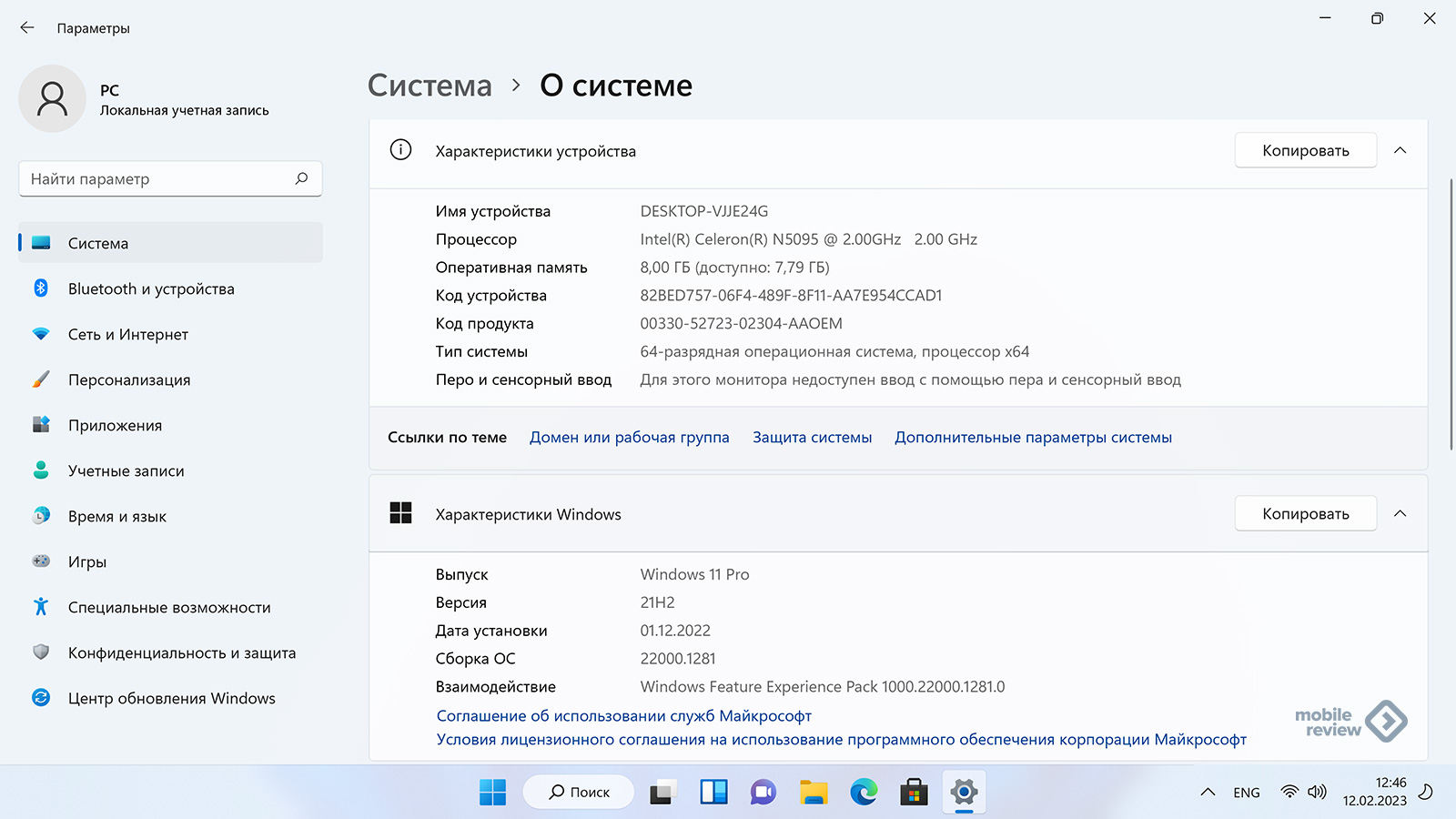Open Домен или рабочая группа link
This screenshot has height=819, width=1456.
(630, 437)
